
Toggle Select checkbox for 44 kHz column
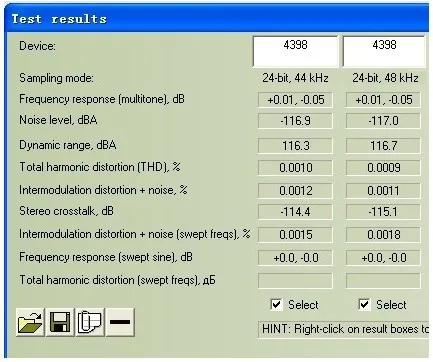(x=276, y=304)
